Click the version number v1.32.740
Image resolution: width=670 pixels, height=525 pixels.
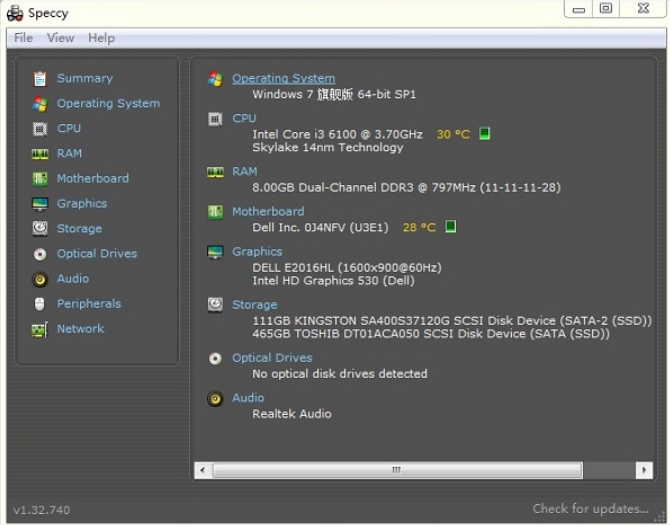pyautogui.click(x=41, y=510)
